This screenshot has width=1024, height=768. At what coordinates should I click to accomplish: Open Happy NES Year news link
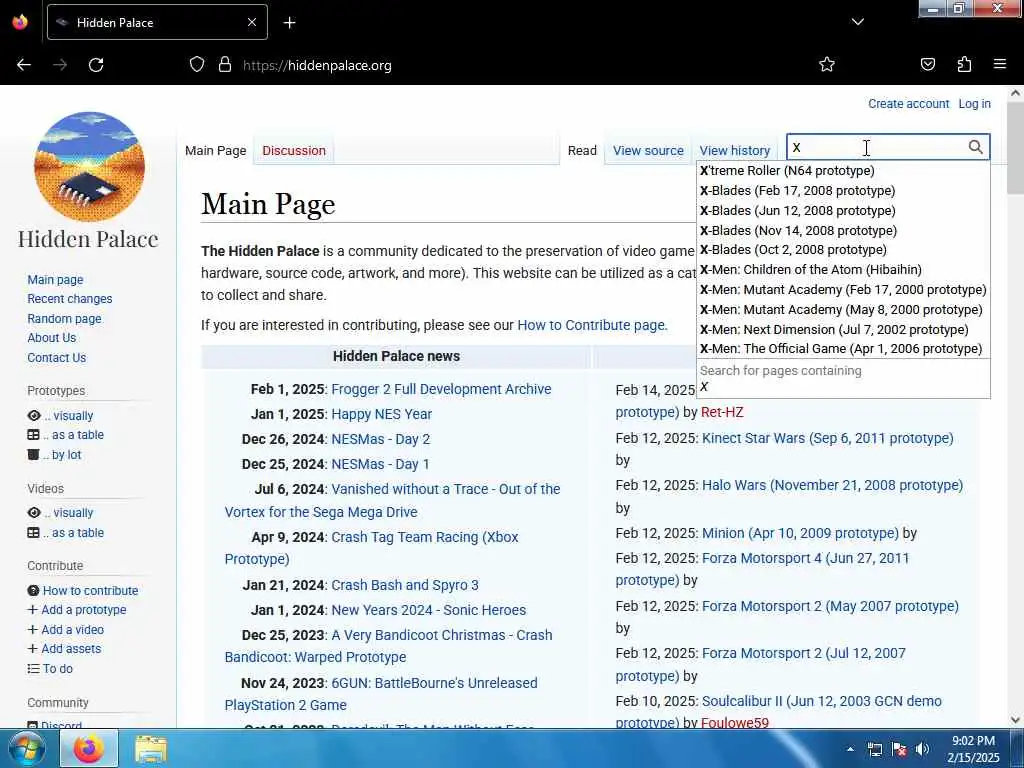coord(381,414)
